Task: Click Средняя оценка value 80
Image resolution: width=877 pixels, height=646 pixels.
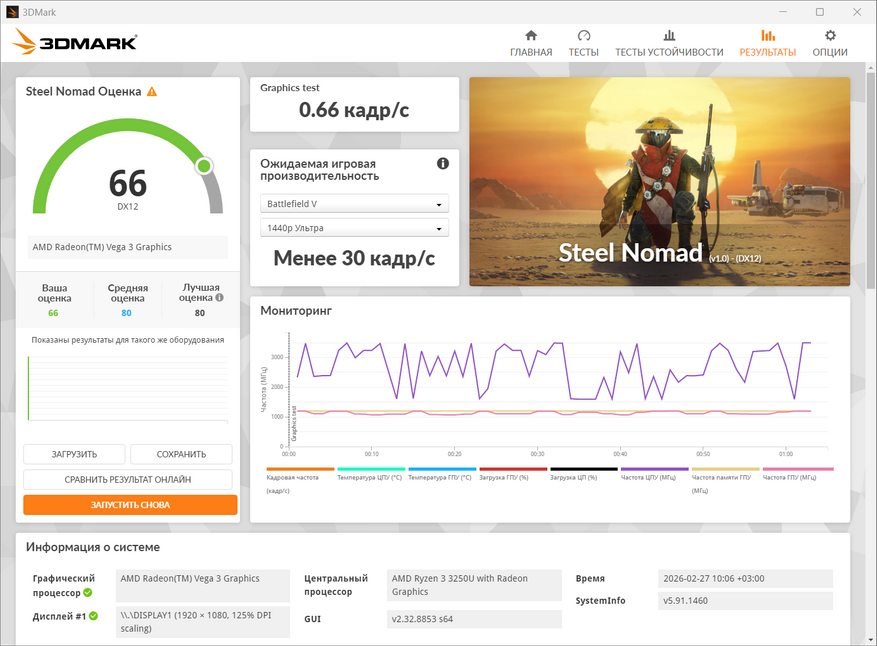Action: coord(126,313)
